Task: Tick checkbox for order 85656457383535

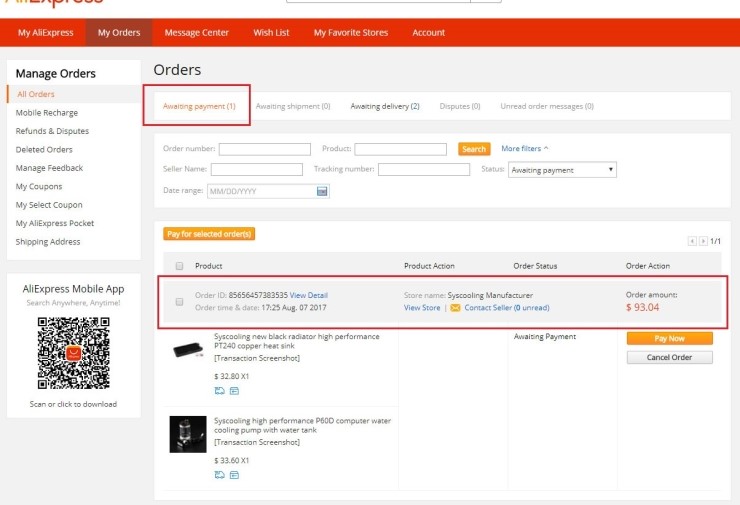Action: tap(179, 302)
